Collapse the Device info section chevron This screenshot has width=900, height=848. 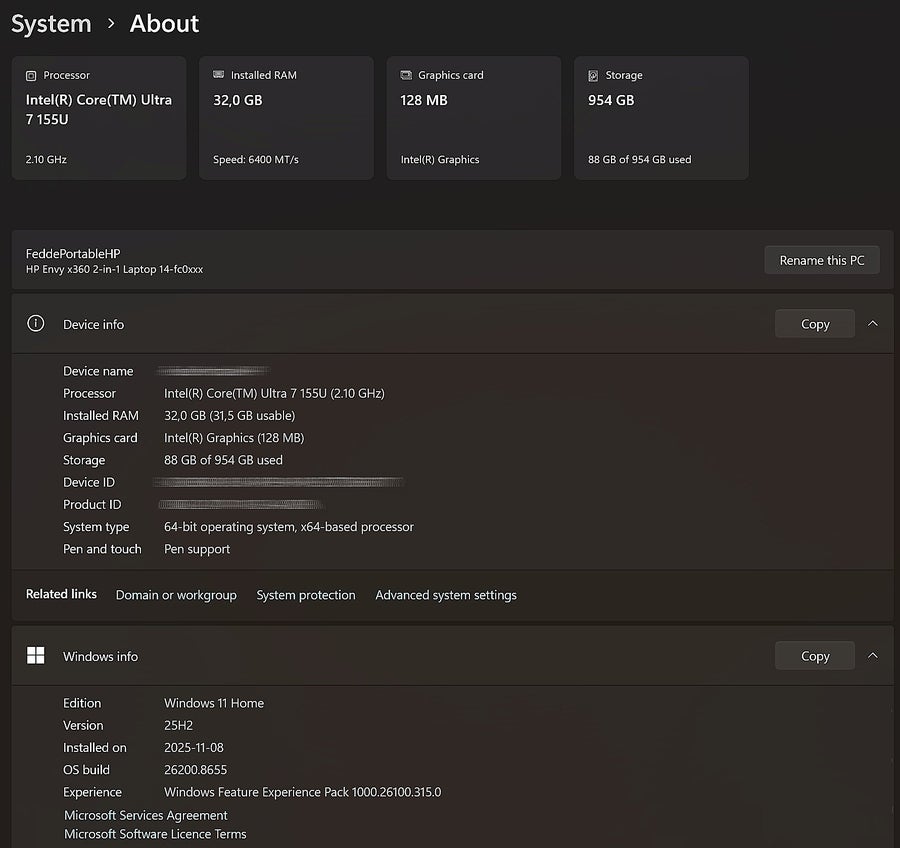coord(872,324)
